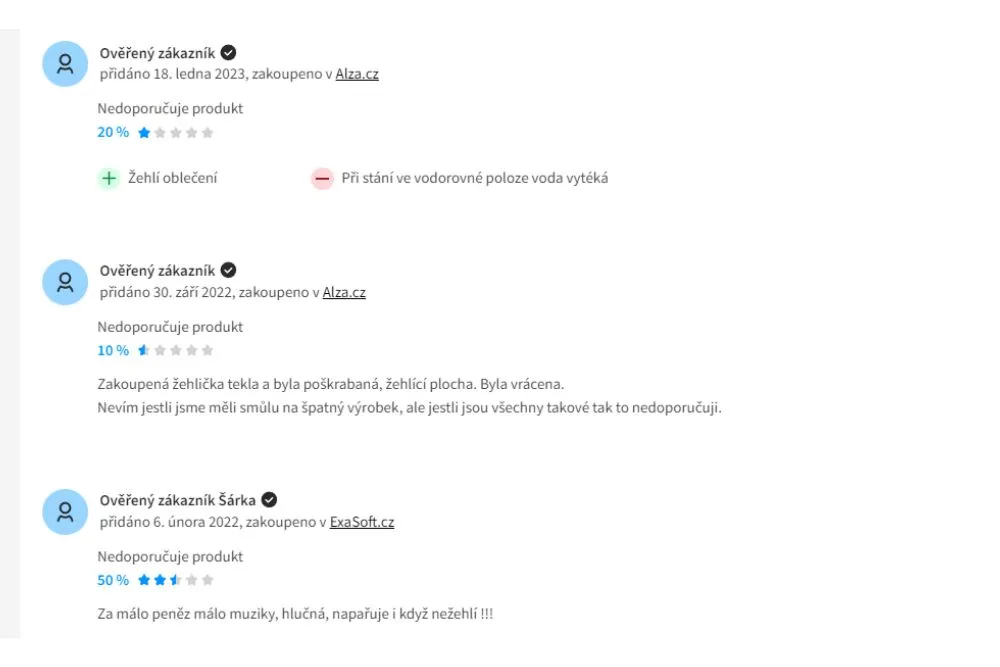Click the negative comment about water leaking horizontally
This screenshot has width=1000, height=667.
tap(474, 178)
